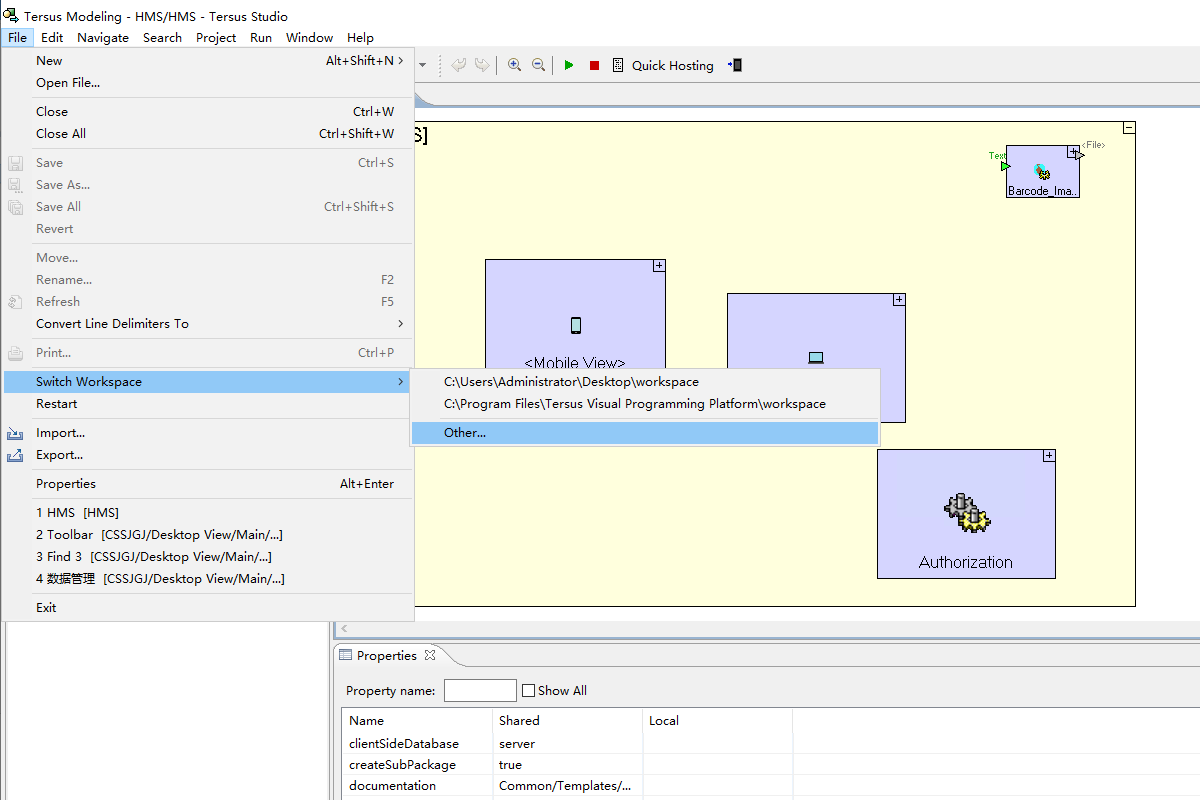
Task: Expand the Mobile View block plus
Action: coord(659,266)
